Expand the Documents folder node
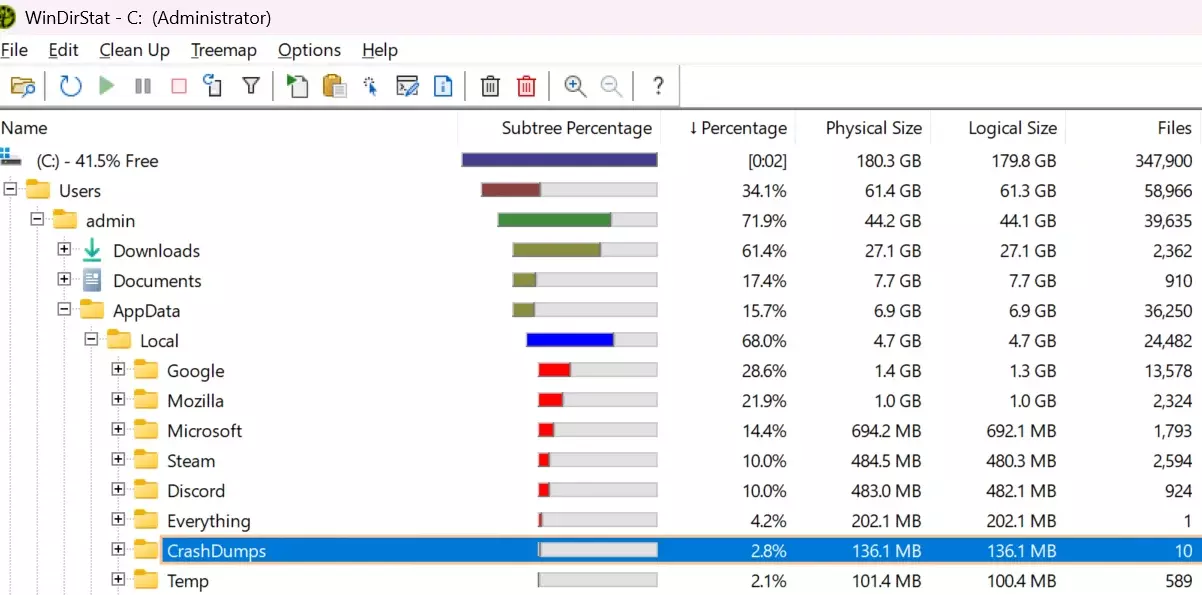The image size is (1202, 595). tap(65, 278)
